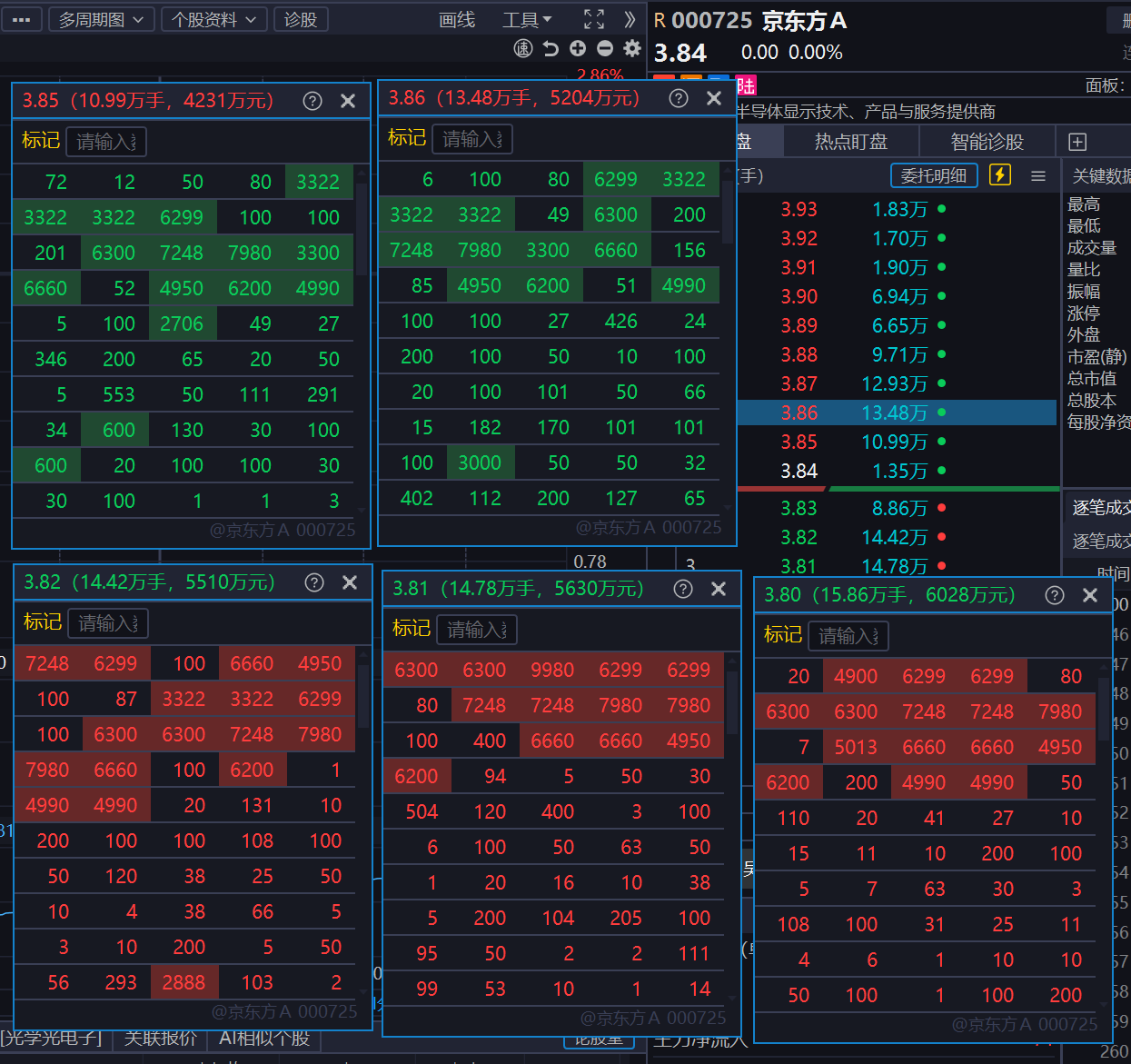Viewport: 1131px width, 1064px height.
Task: Click the red dot beside 3.83
Action: 942,508
